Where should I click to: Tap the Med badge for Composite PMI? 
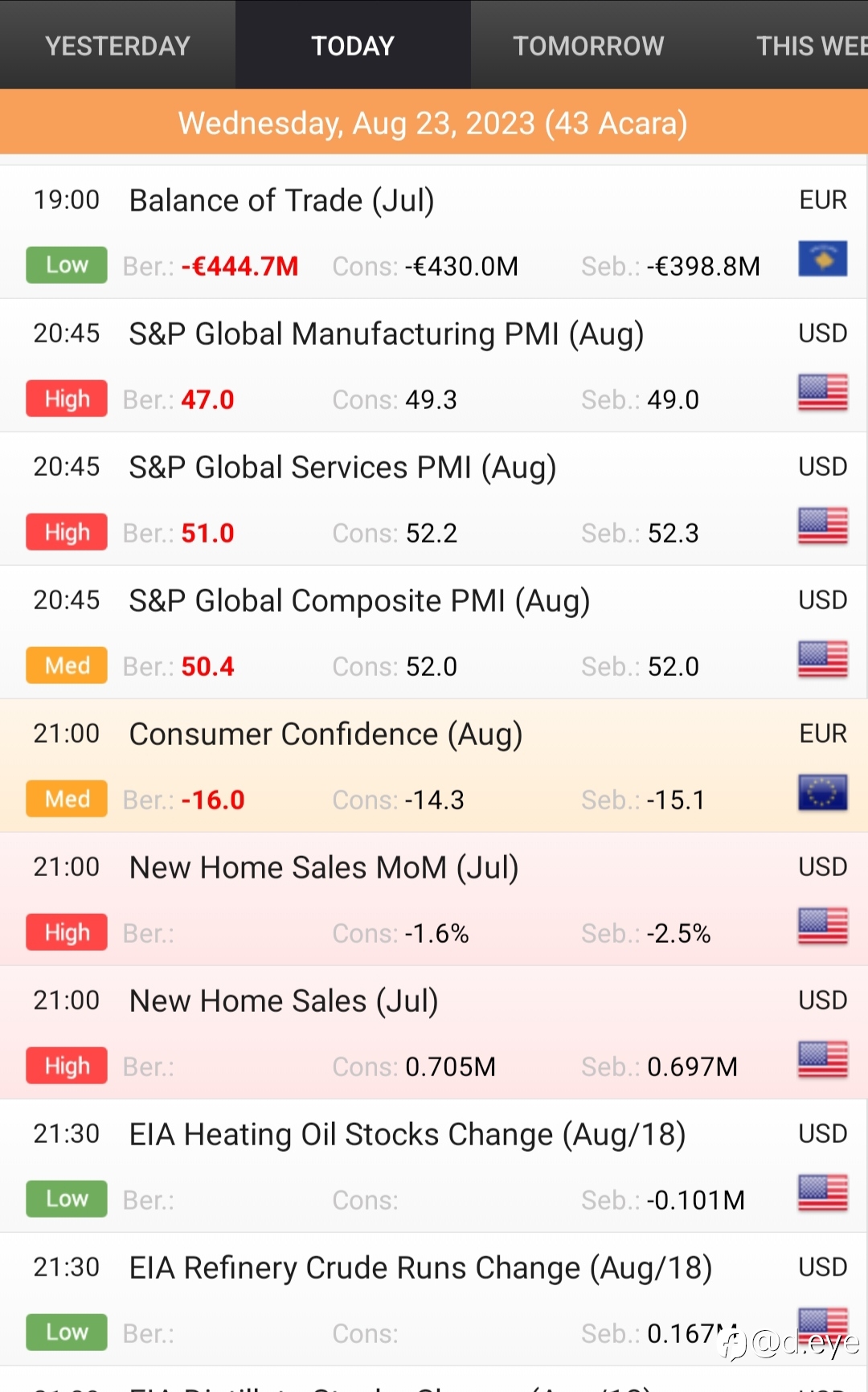(67, 665)
